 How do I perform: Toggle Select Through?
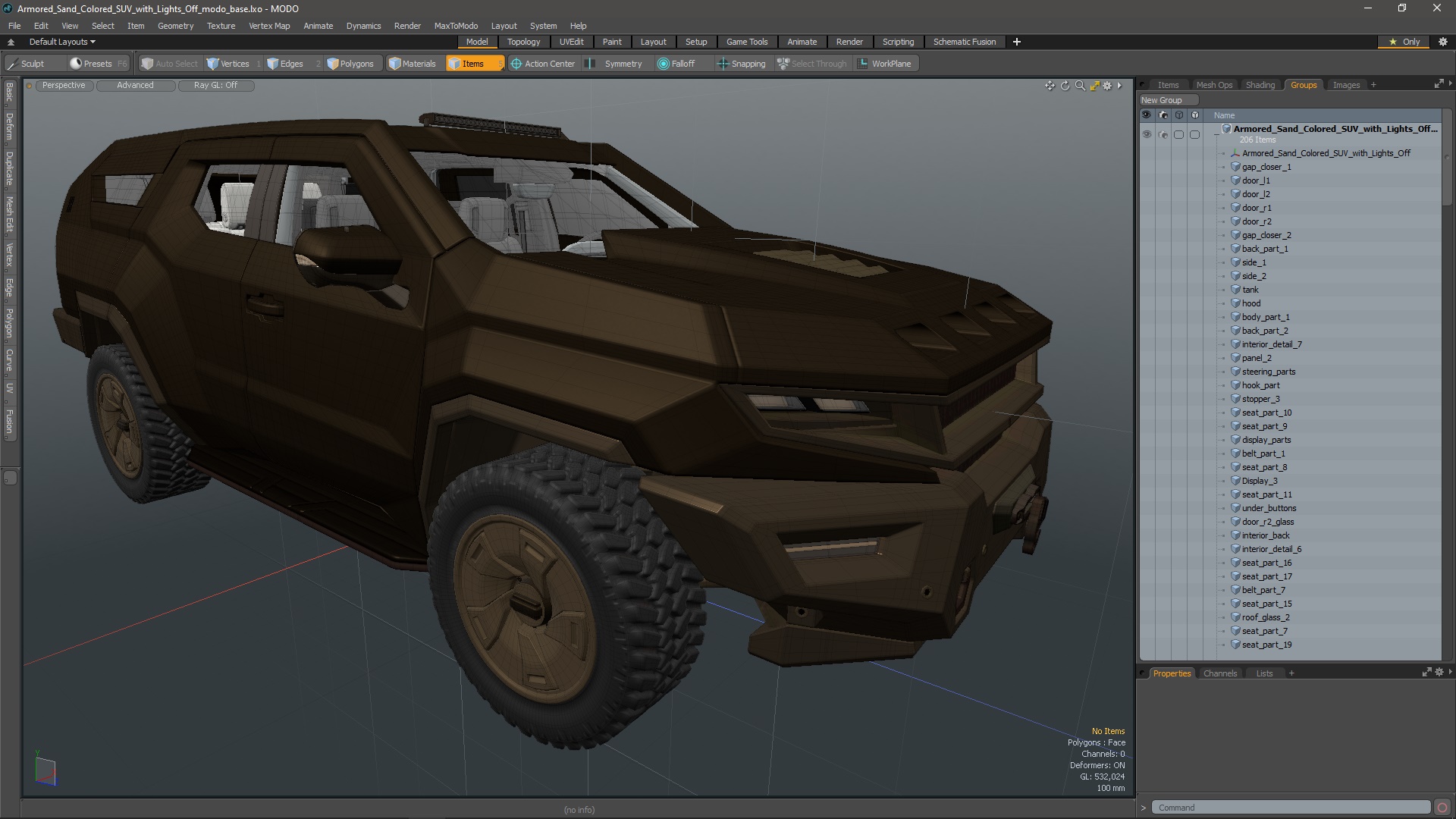pyautogui.click(x=812, y=64)
